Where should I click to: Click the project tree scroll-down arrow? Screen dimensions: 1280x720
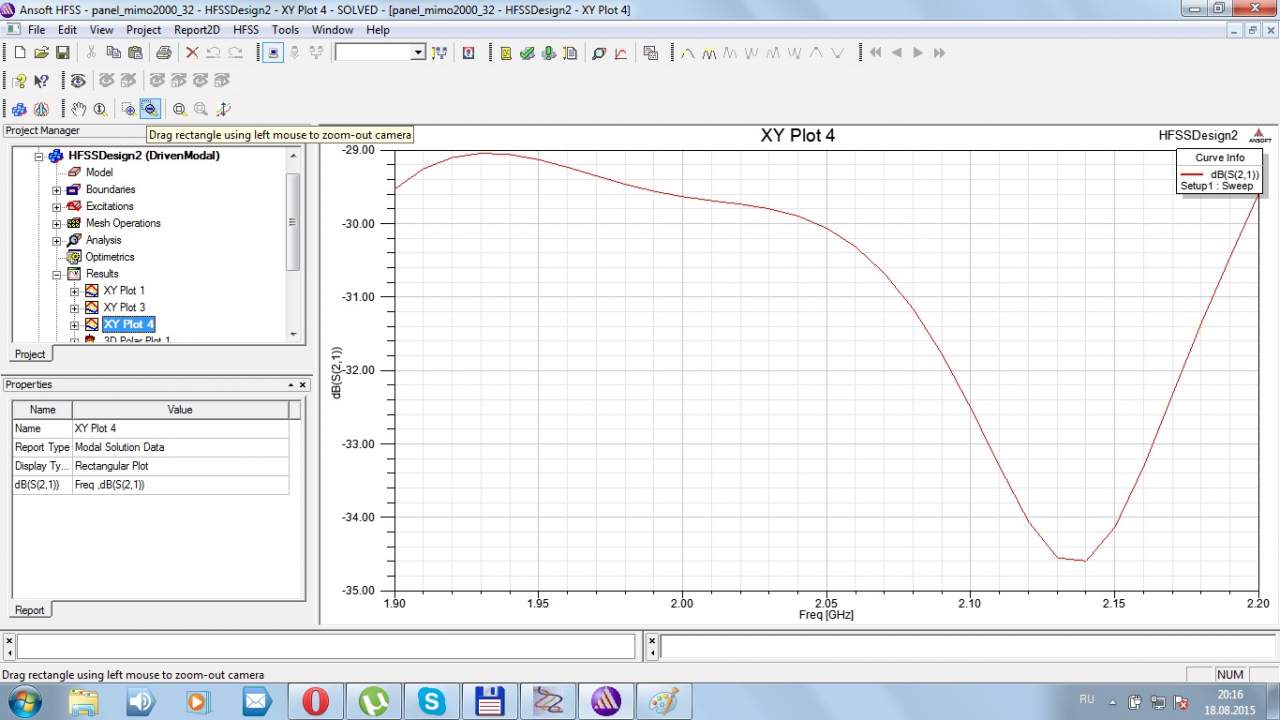pos(293,334)
